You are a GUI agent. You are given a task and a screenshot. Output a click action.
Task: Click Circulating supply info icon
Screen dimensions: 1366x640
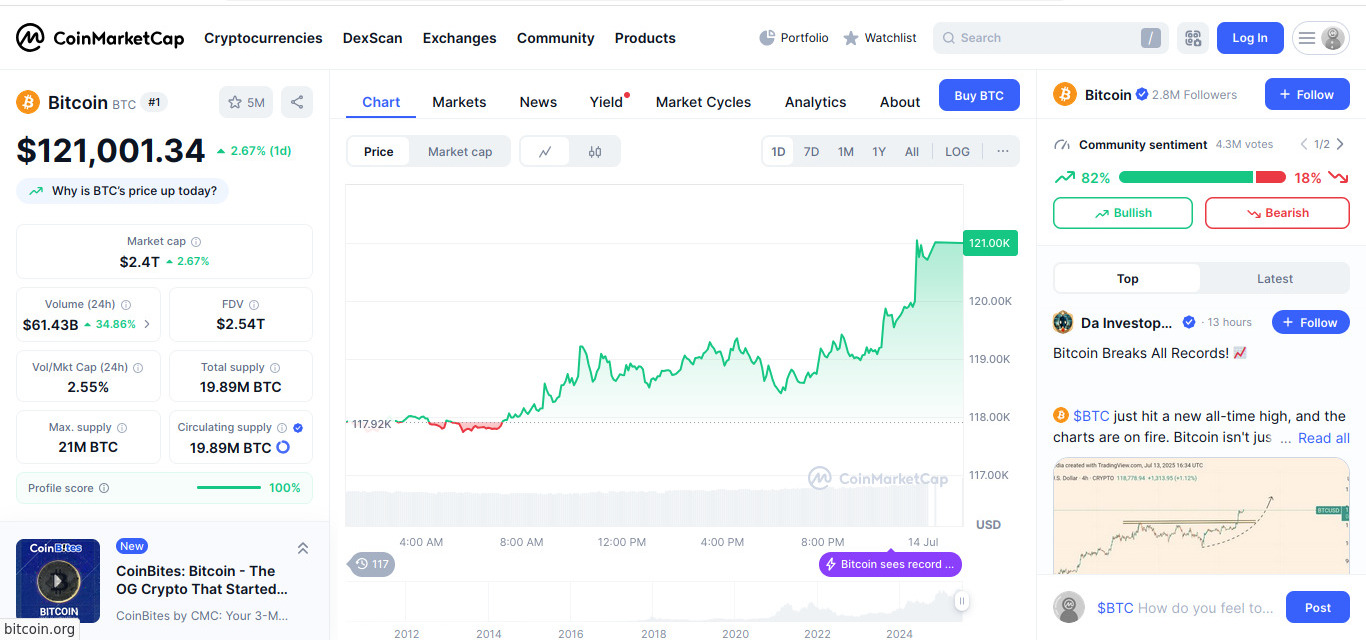(282, 428)
